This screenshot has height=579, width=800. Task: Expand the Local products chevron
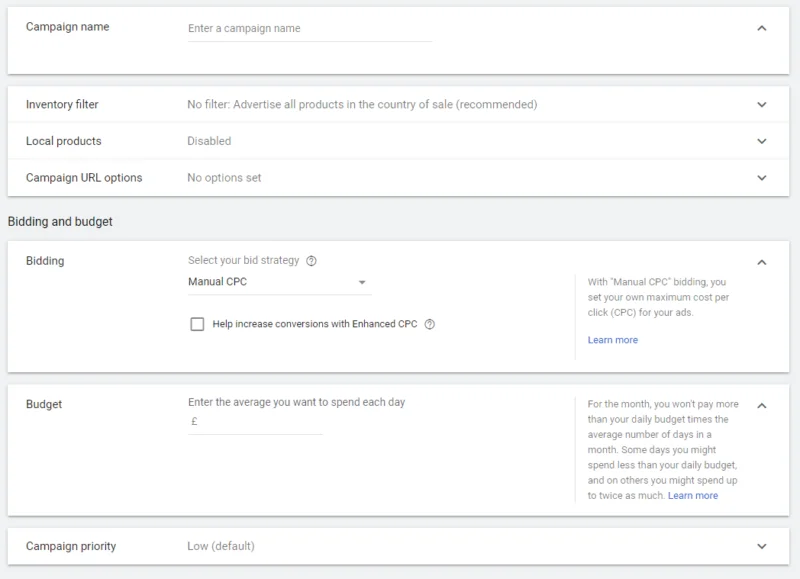coord(762,141)
